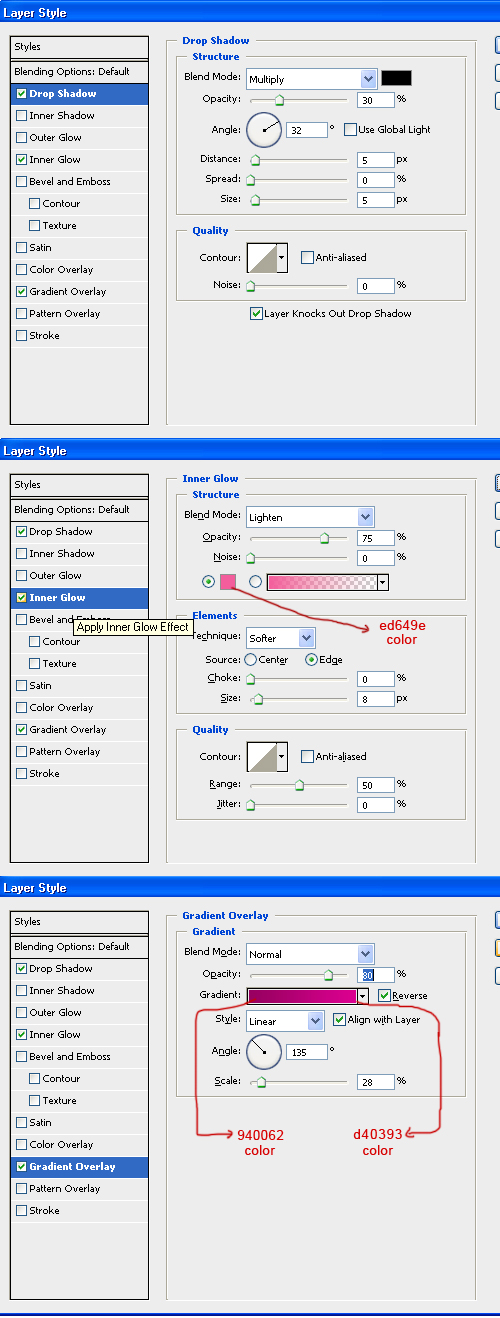Open the Lighten blend mode dropdown

pos(310,517)
